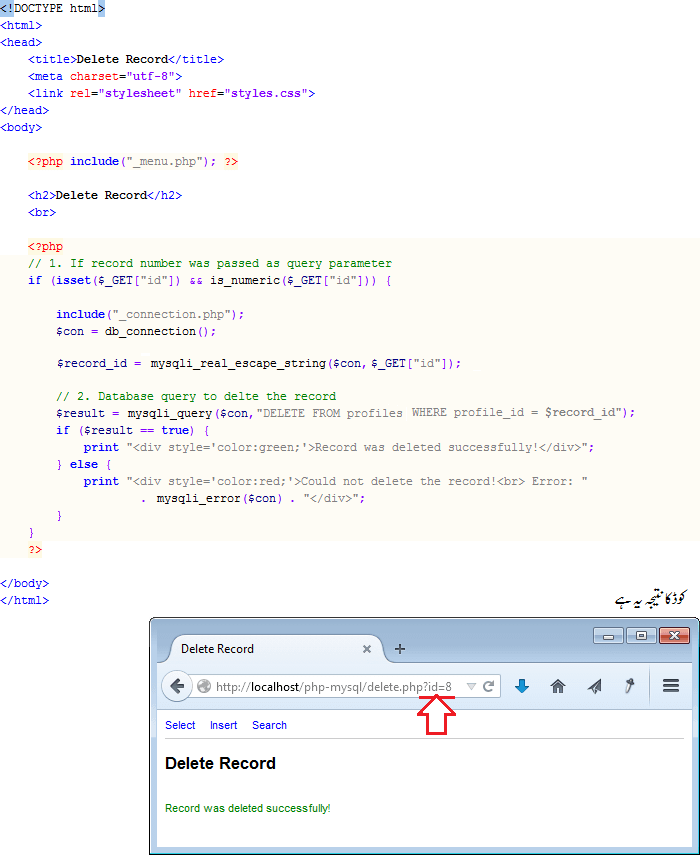
Task: Open the Select menu link
Action: coord(180,725)
